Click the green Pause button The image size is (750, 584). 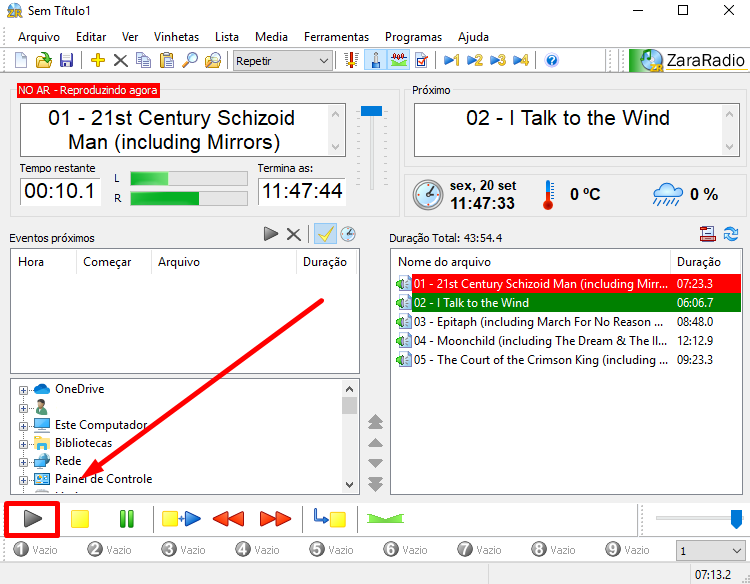click(127, 519)
